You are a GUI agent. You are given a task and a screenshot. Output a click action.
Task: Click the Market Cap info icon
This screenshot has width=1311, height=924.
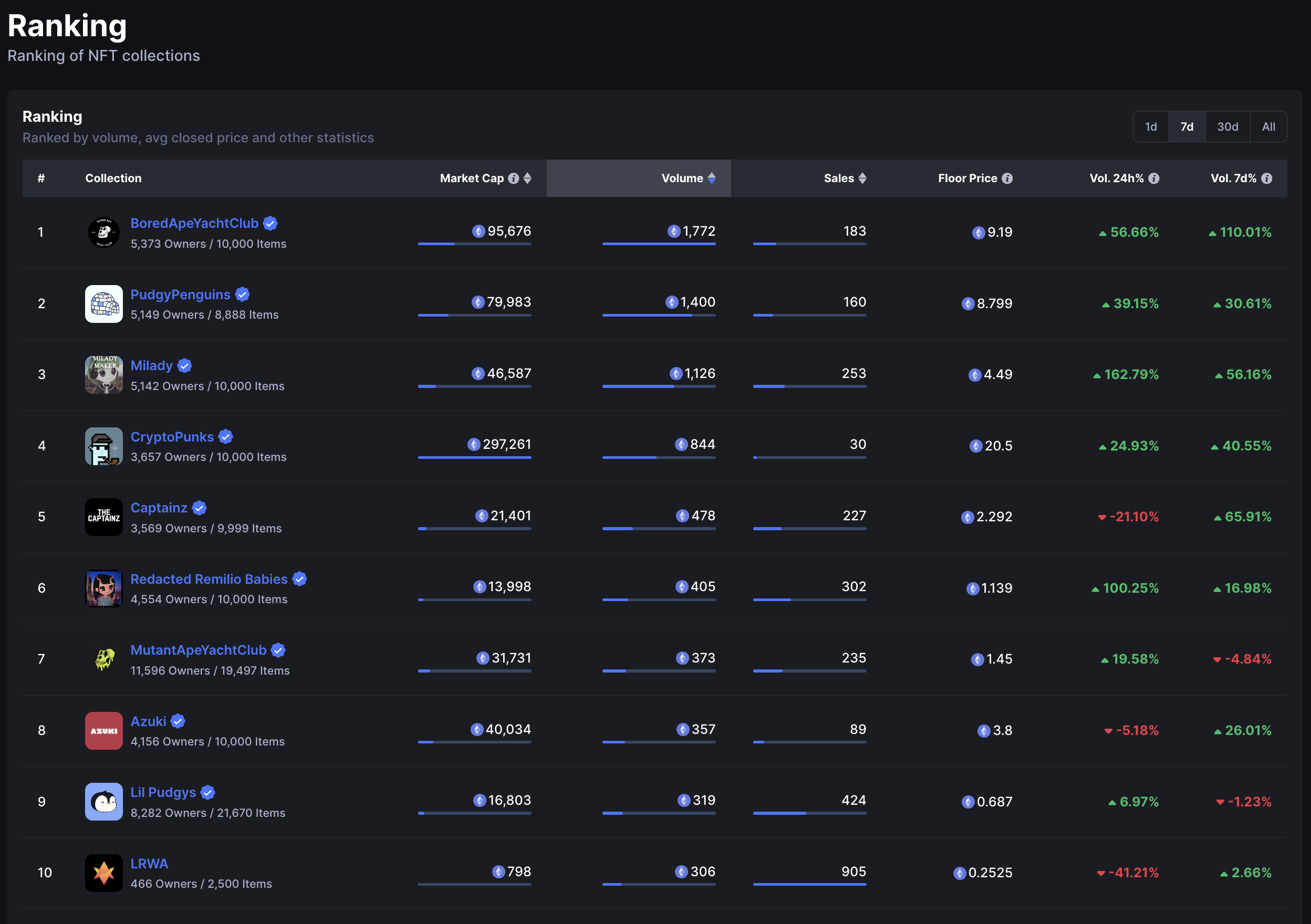click(513, 178)
